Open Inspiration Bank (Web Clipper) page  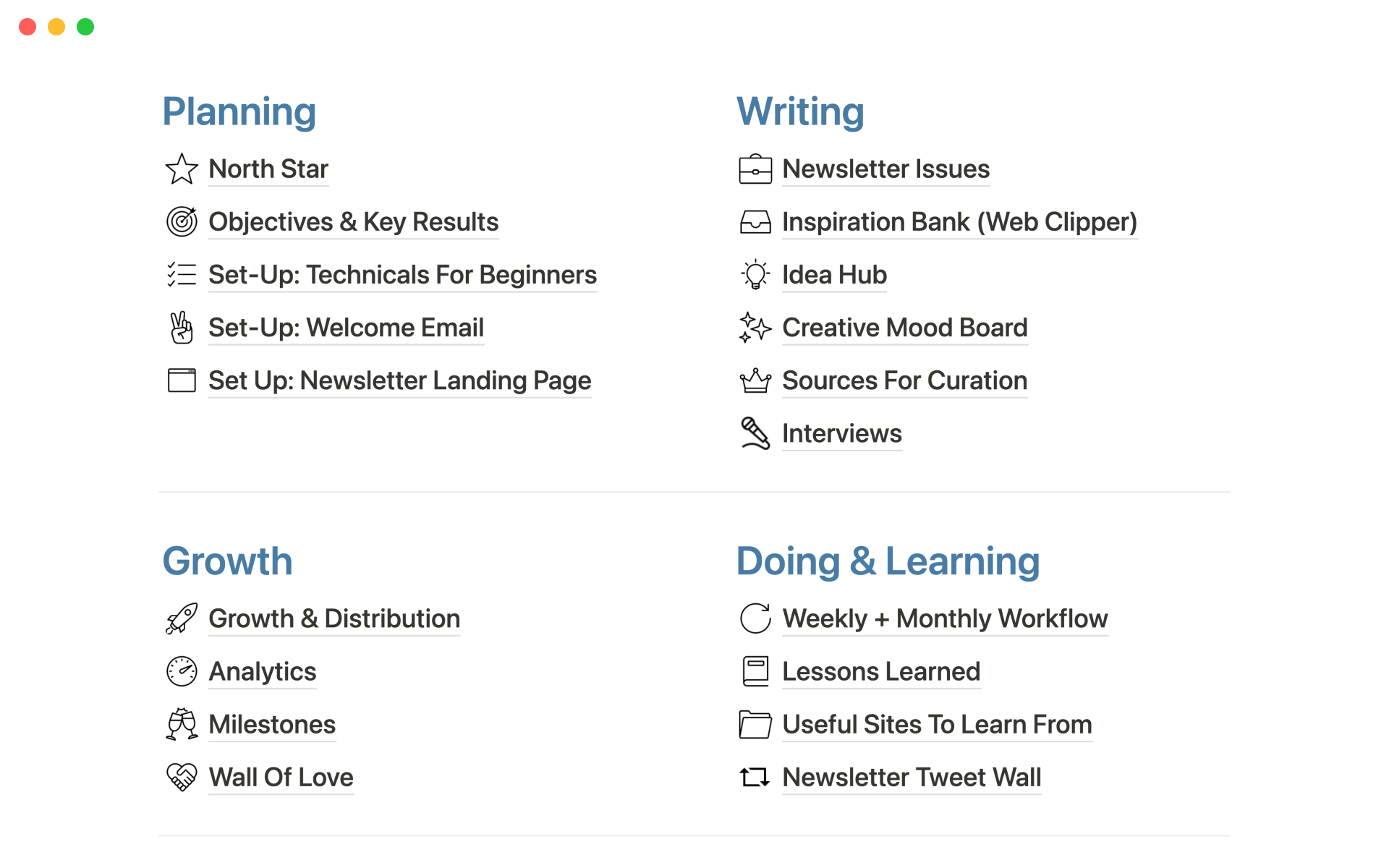[959, 222]
